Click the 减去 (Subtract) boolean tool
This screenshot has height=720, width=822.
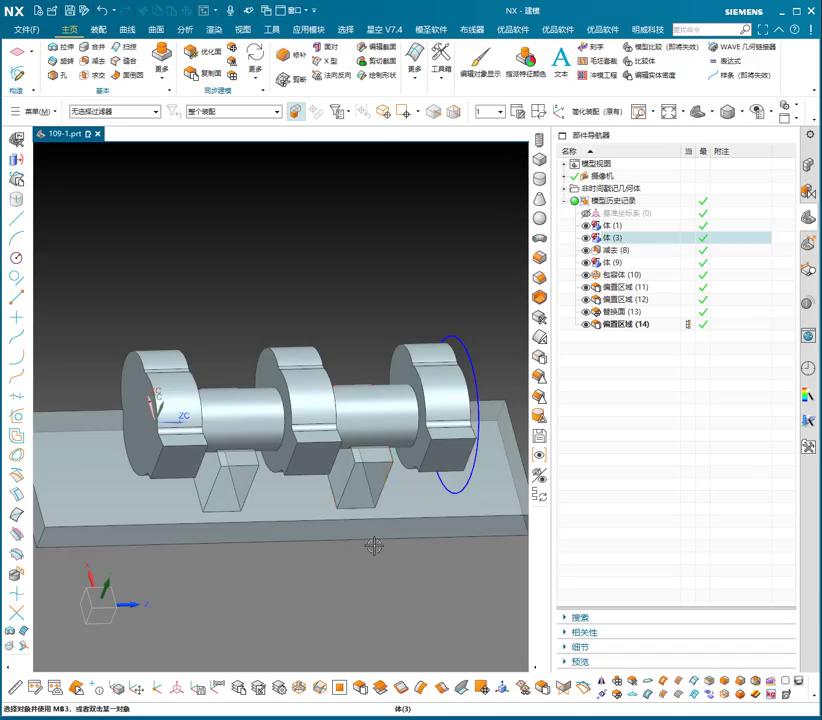tap(92, 61)
